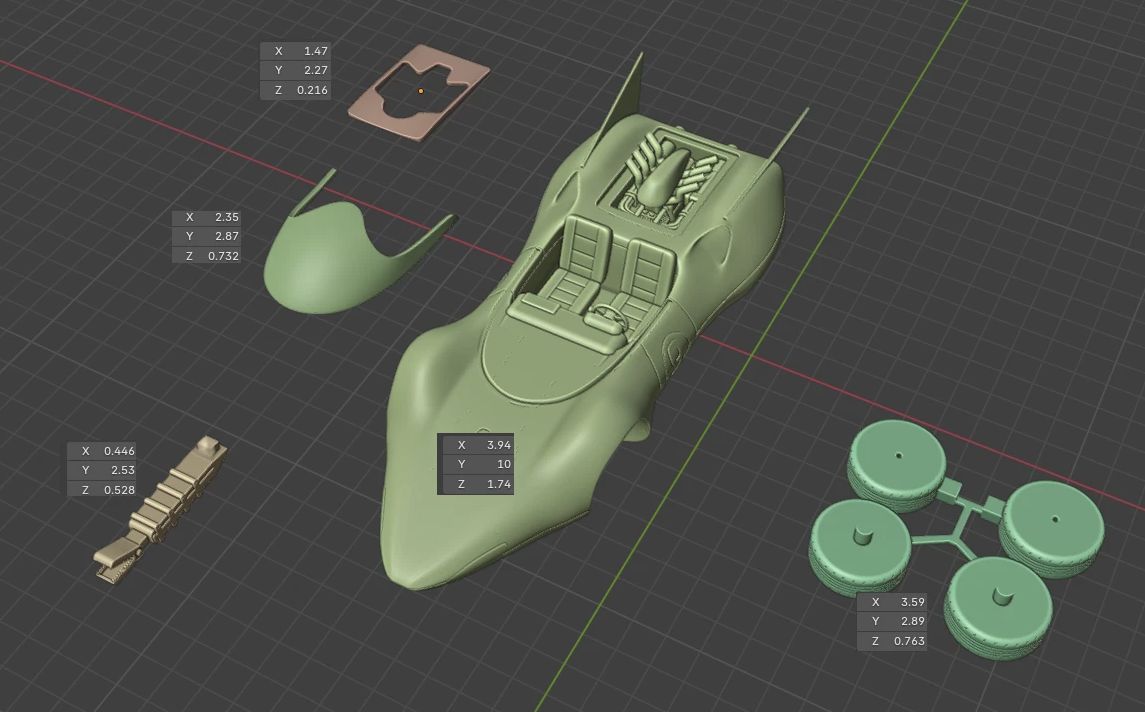Image resolution: width=1145 pixels, height=712 pixels.
Task: Click the steering wheel inside the car cockpit
Action: [x=609, y=318]
